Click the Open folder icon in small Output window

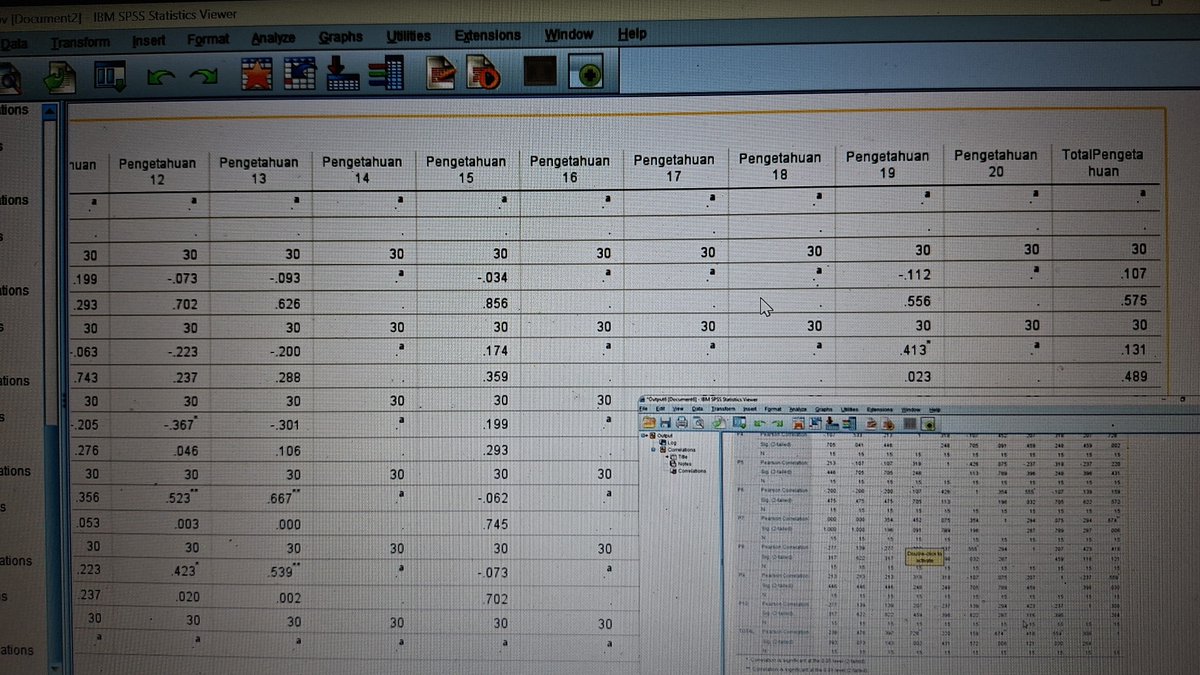[x=649, y=423]
